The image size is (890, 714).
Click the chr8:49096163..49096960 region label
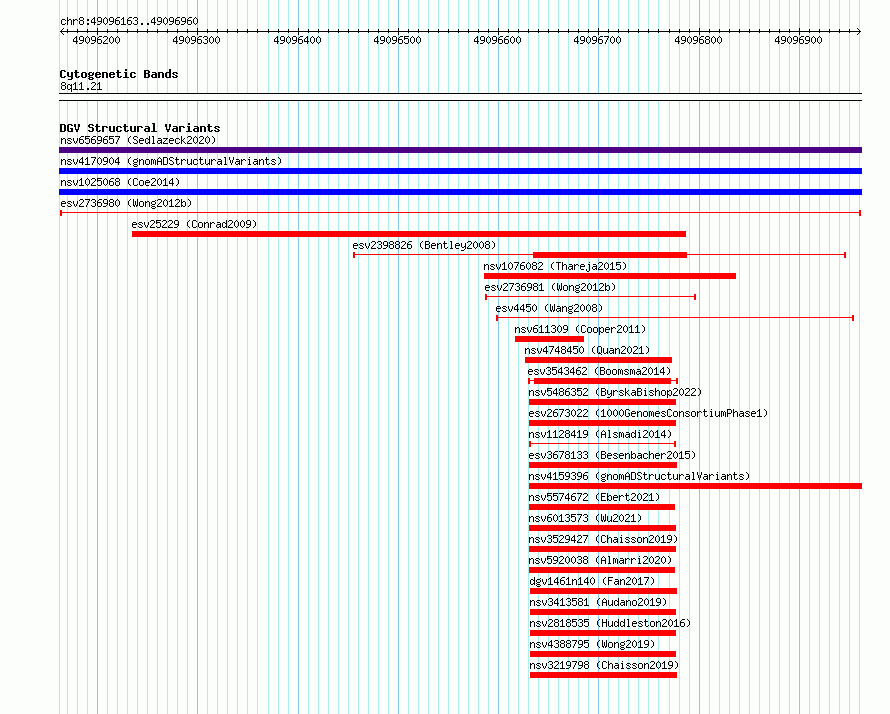129,21
